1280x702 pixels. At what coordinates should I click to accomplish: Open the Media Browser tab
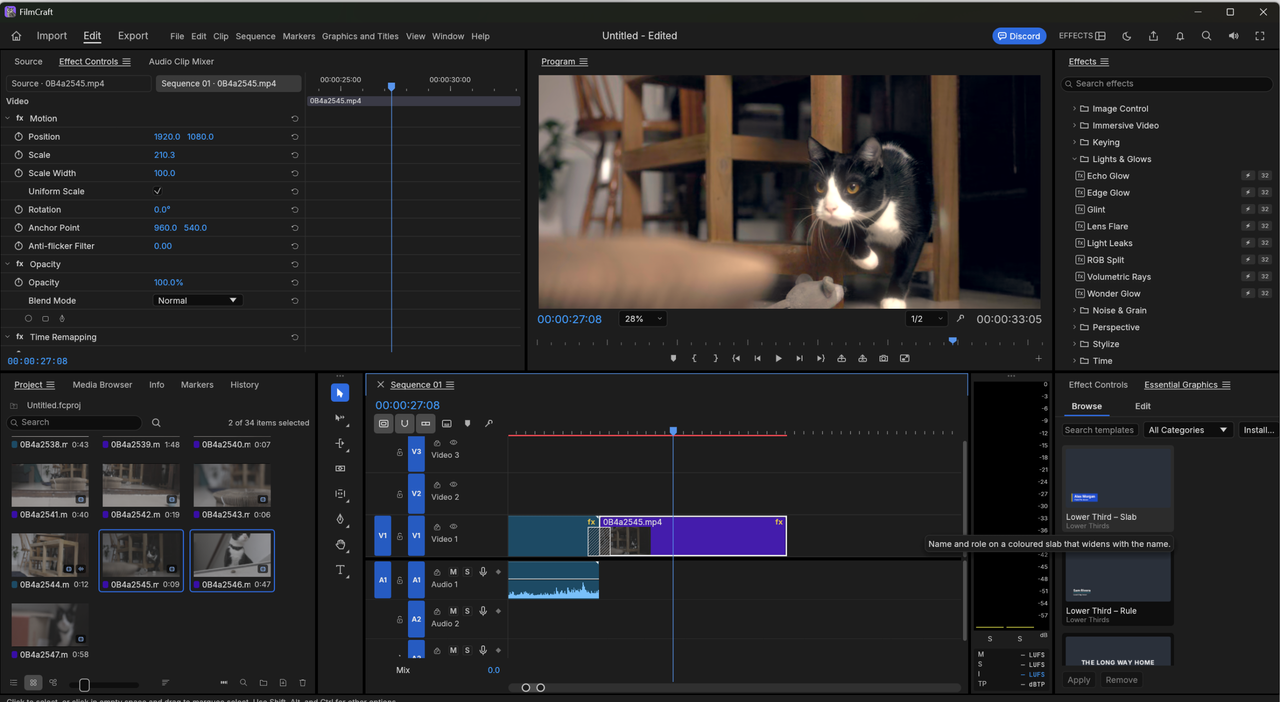pyautogui.click(x=102, y=385)
